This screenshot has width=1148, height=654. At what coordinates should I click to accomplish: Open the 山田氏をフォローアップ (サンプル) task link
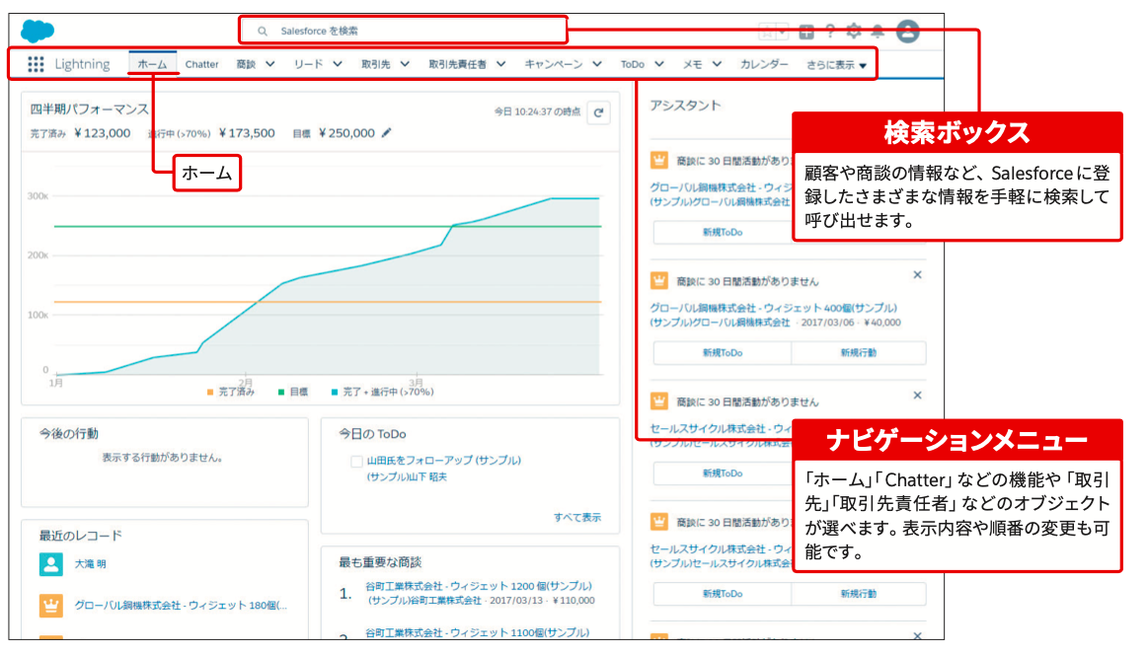(x=444, y=461)
